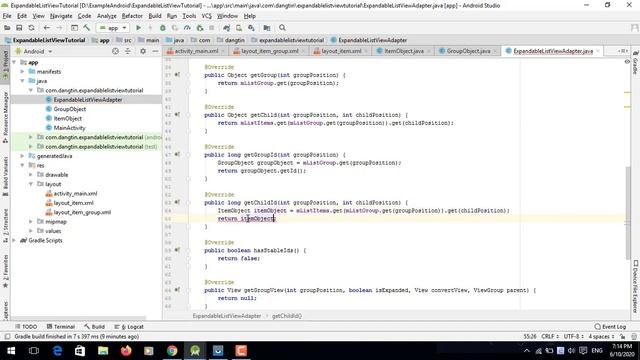Screen dimensions: 640x360
Task: Open the SDK Manager icon
Action: point(251,28)
